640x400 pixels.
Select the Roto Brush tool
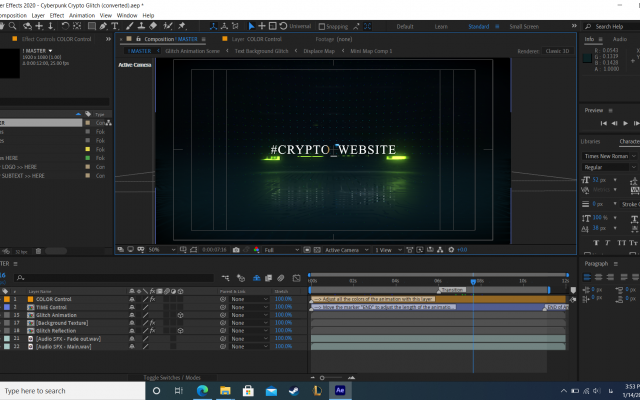[x=168, y=26]
